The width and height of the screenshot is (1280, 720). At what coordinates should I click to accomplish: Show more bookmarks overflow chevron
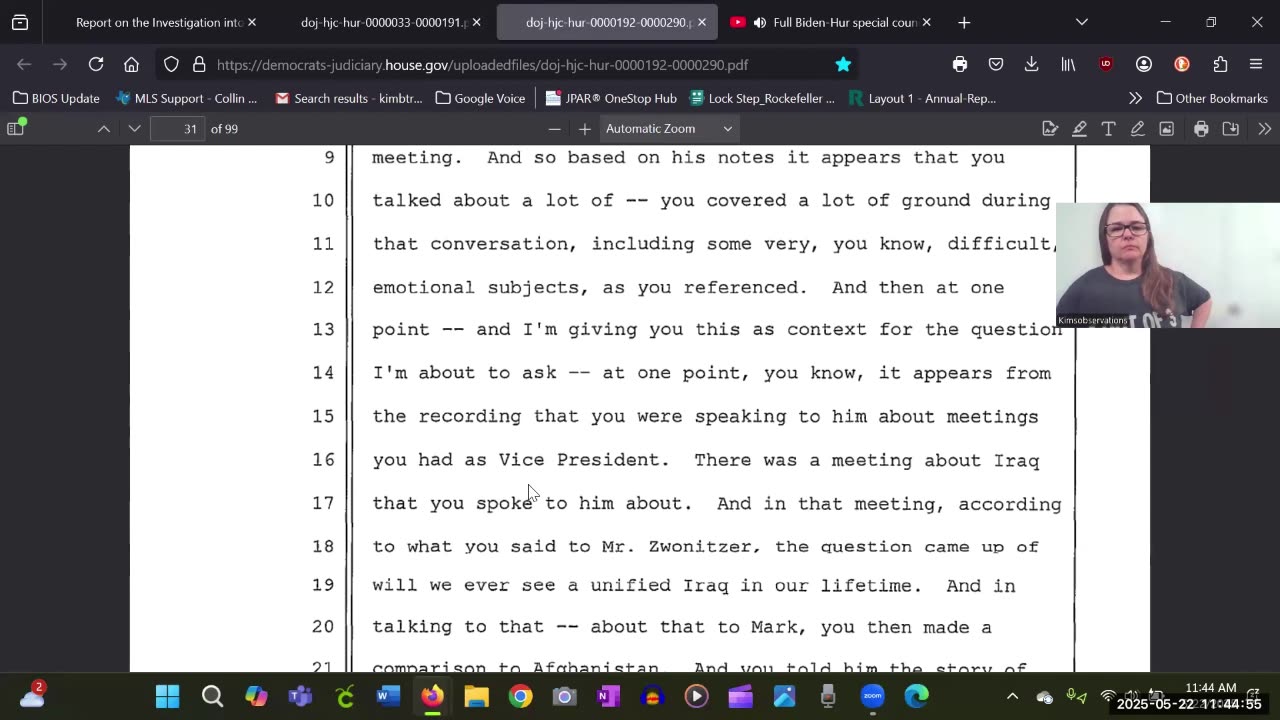(x=1135, y=98)
